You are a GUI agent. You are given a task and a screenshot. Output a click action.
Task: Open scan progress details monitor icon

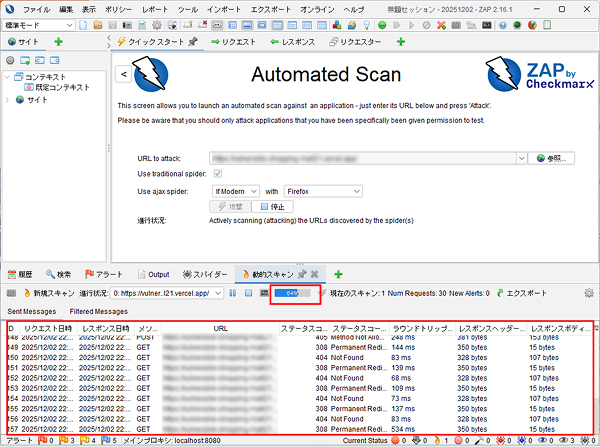(x=264, y=293)
